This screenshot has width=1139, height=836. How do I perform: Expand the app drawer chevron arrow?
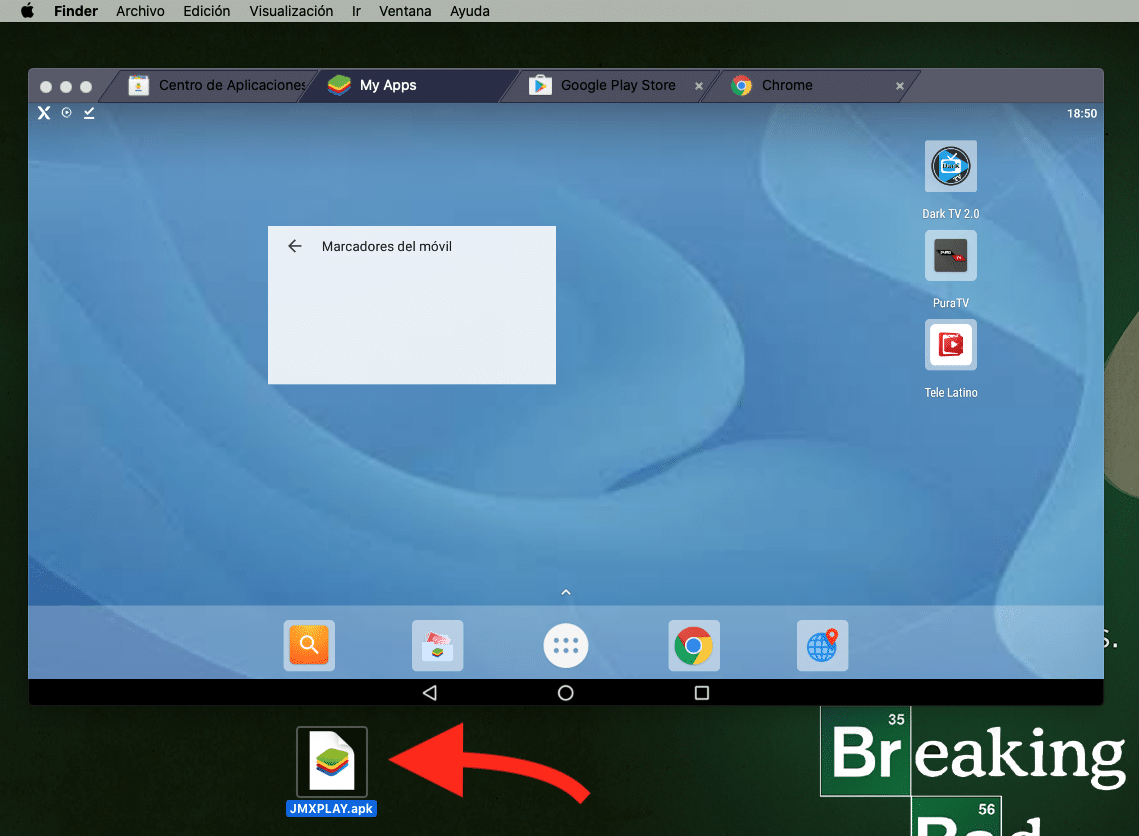pyautogui.click(x=566, y=593)
